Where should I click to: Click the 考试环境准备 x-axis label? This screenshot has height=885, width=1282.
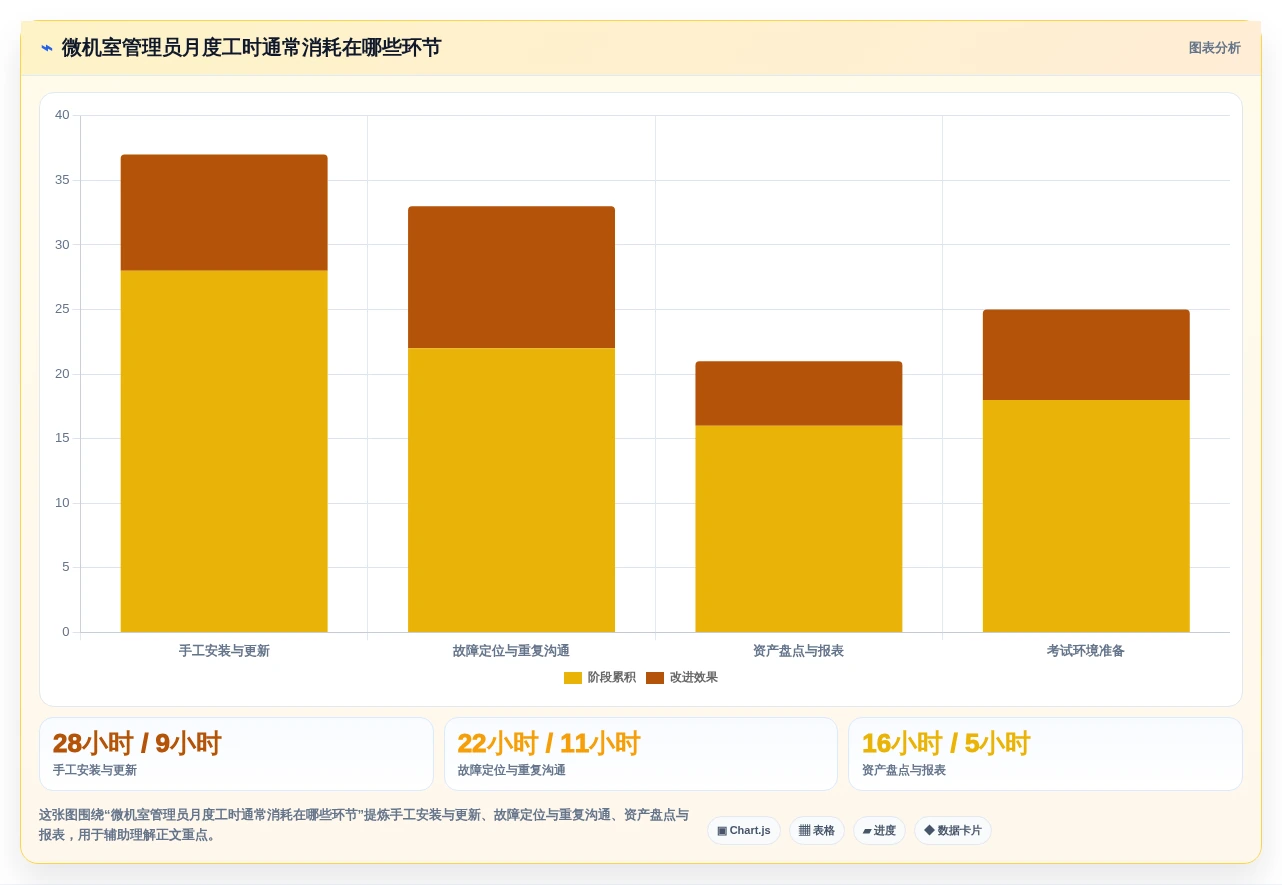(1086, 651)
